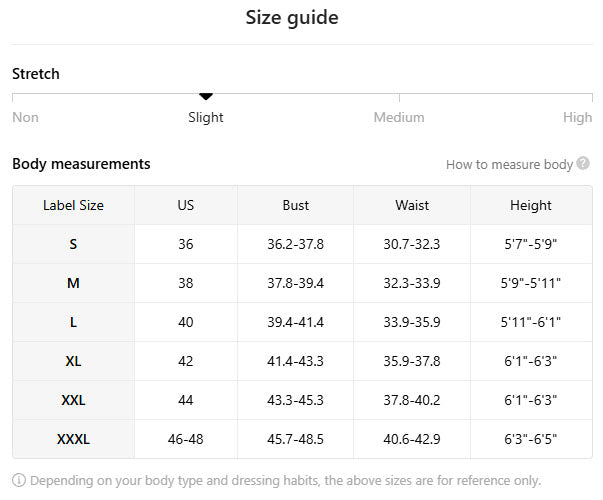The image size is (603, 500).
Task: Select the Non stretch level label
Action: [x=26, y=117]
